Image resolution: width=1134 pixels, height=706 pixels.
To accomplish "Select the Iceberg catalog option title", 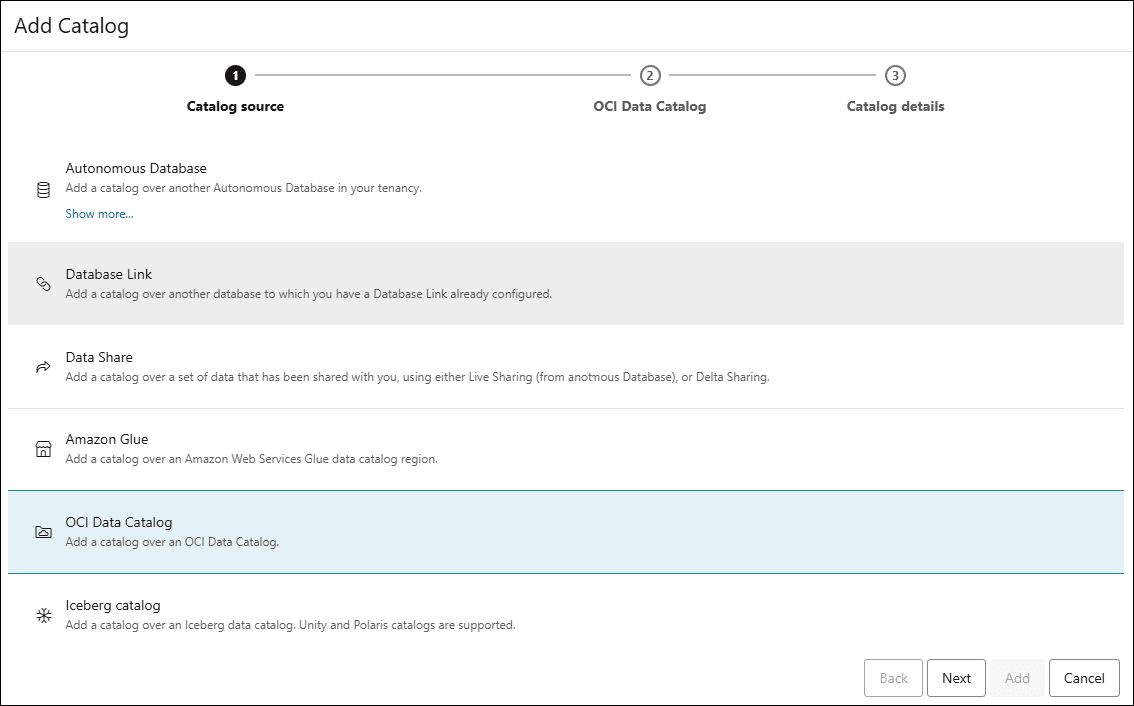I will pos(113,605).
